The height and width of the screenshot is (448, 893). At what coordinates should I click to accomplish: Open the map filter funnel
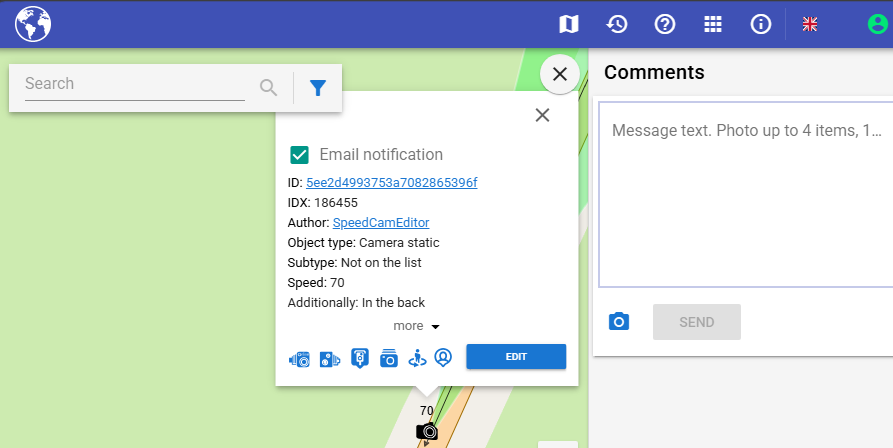[x=318, y=88]
